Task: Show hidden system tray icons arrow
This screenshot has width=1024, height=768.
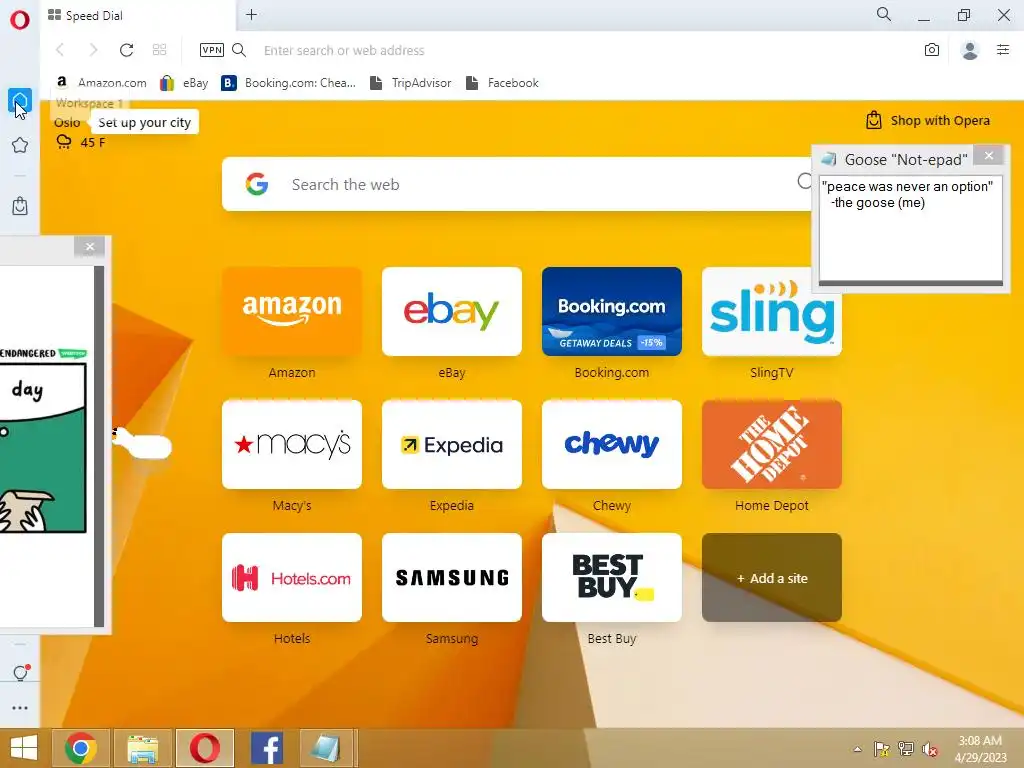Action: [857, 749]
